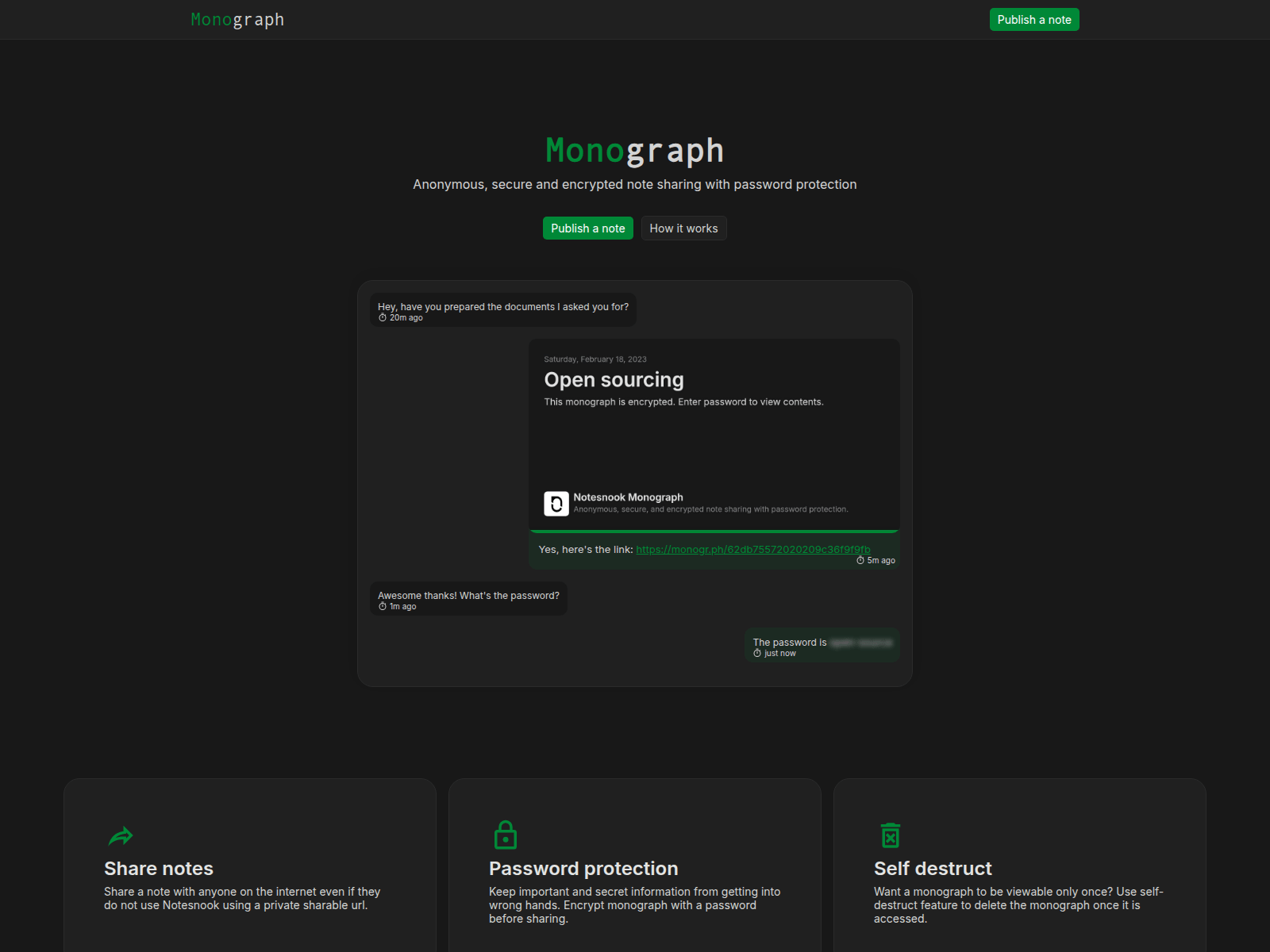
Task: Click the large Monograph hero title
Action: click(635, 151)
